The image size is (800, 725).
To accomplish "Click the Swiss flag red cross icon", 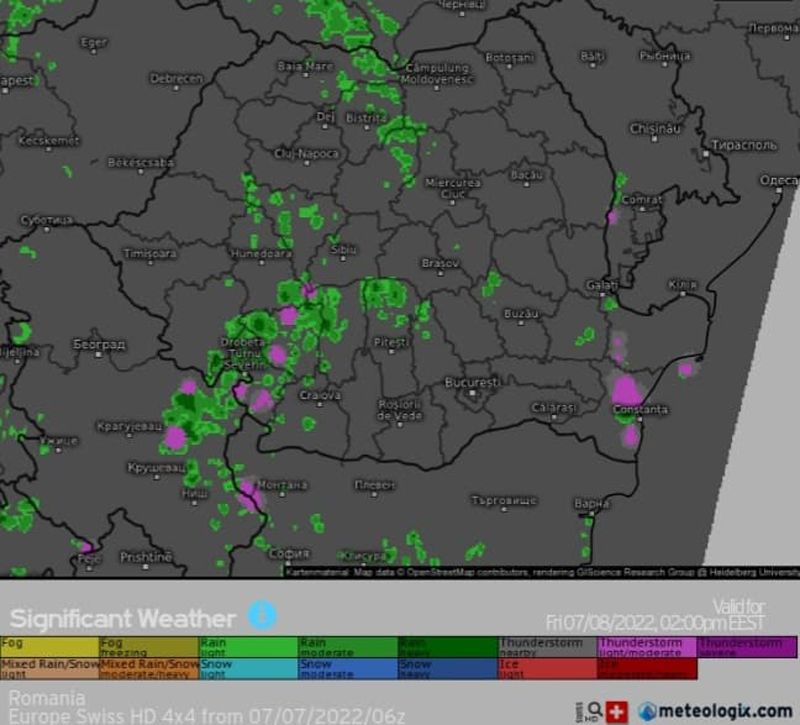I will pyautogui.click(x=617, y=711).
